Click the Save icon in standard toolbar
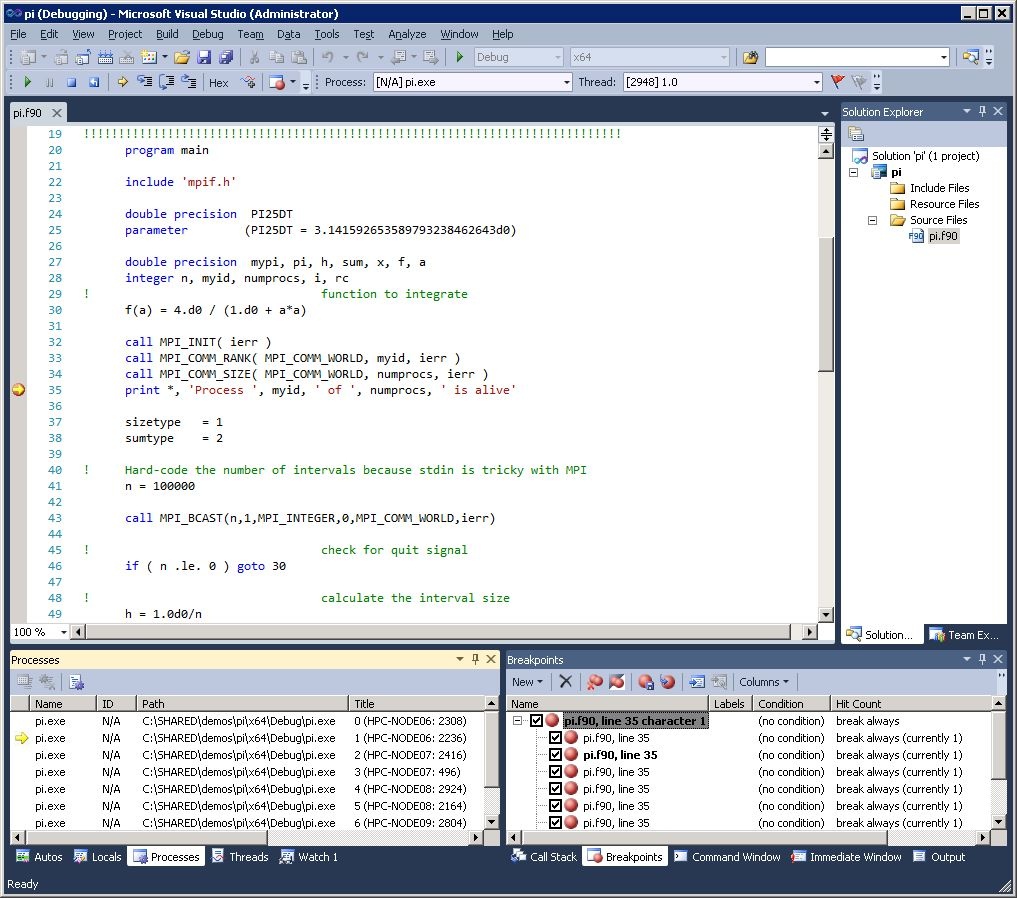Screen dimensions: 1017x898 click(204, 57)
